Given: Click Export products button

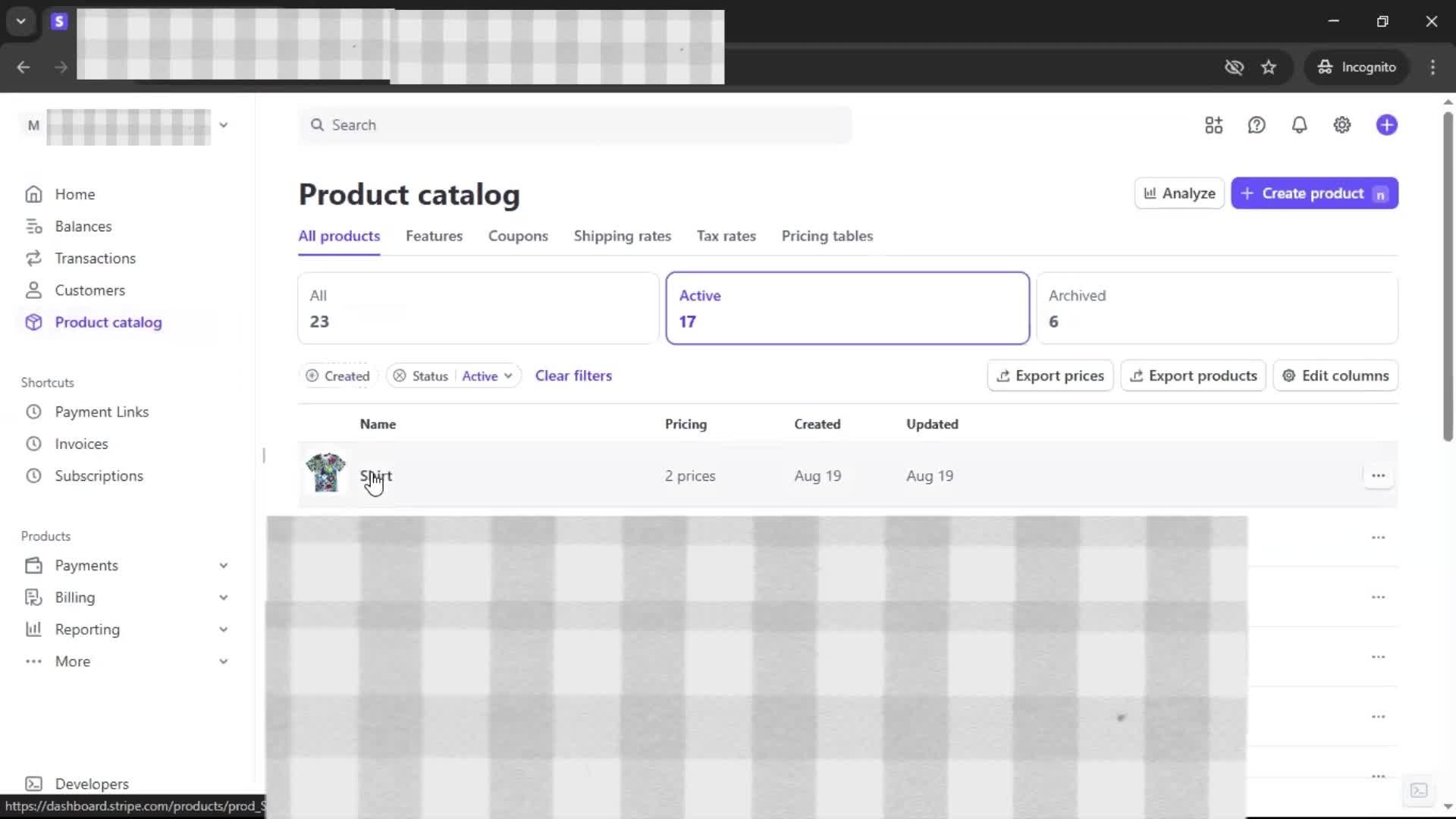Looking at the screenshot, I should (1193, 375).
